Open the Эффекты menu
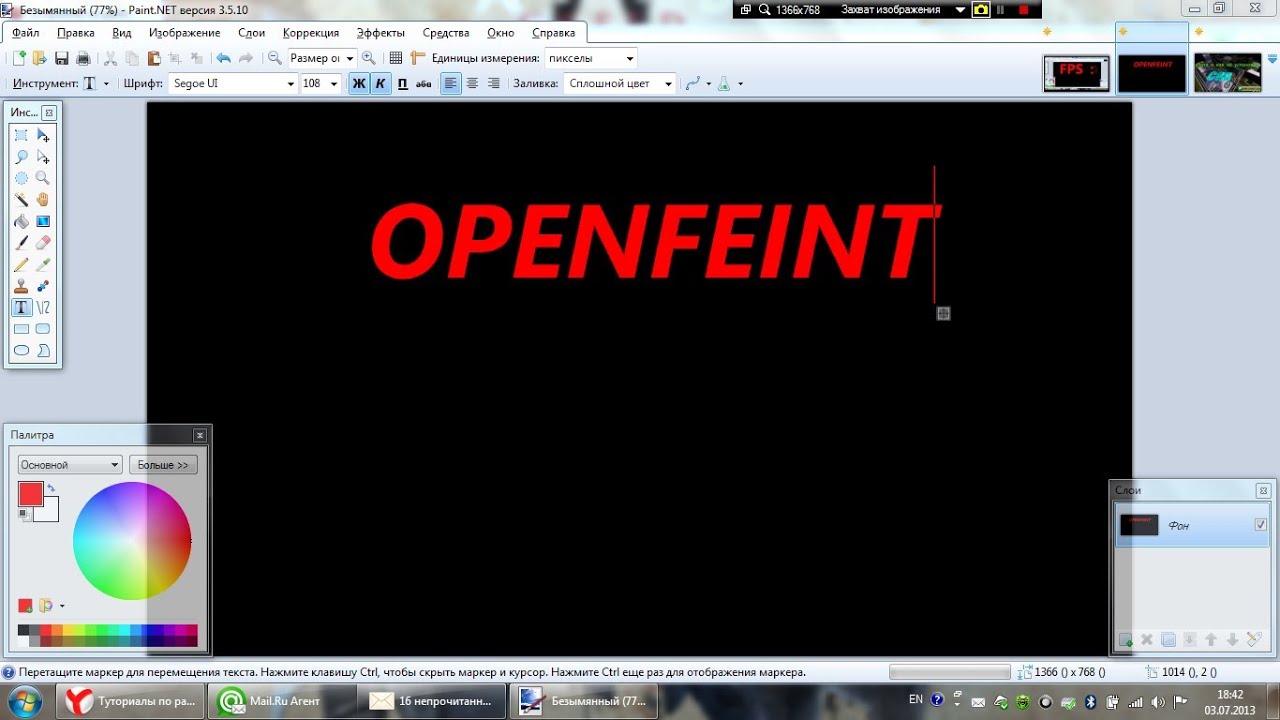 380,33
